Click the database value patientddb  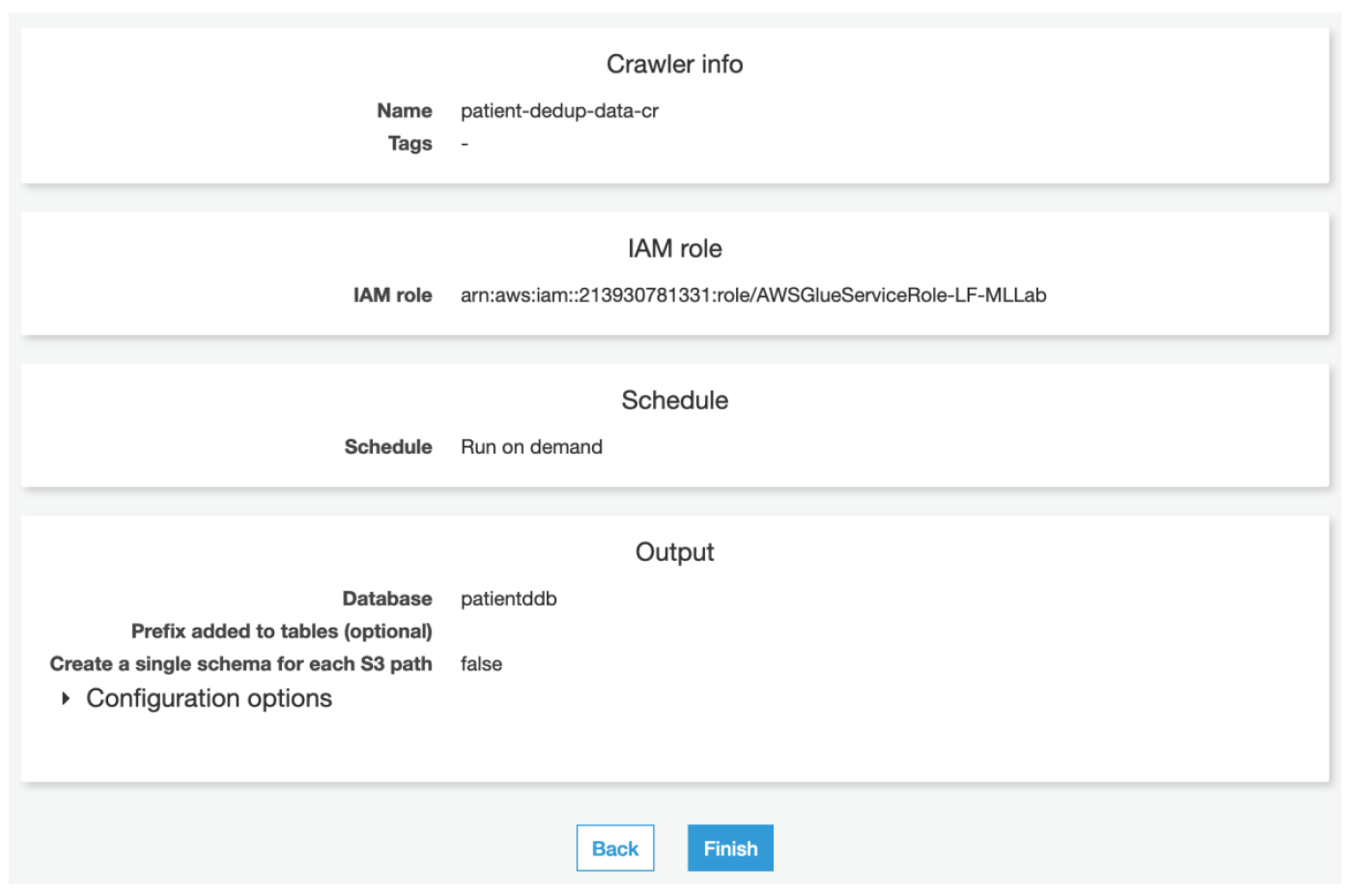click(x=509, y=599)
